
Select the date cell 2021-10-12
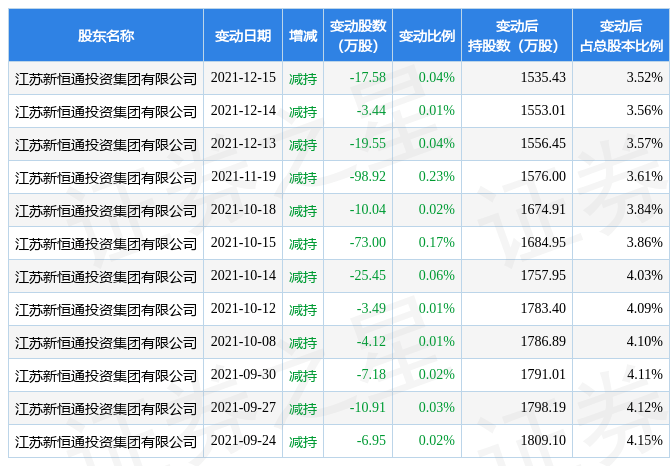point(243,308)
